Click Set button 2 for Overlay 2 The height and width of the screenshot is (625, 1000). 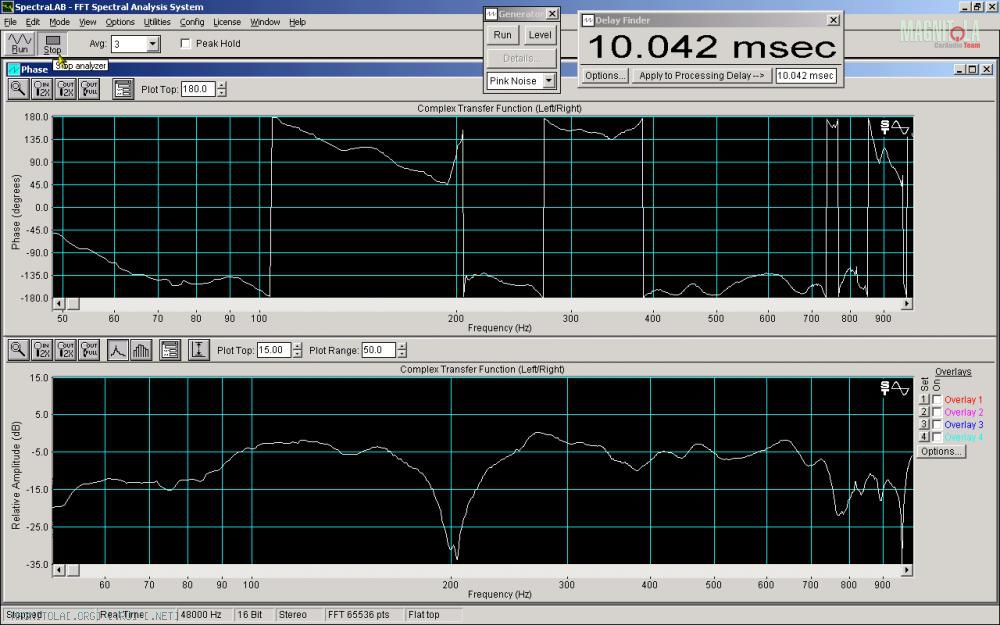[923, 412]
